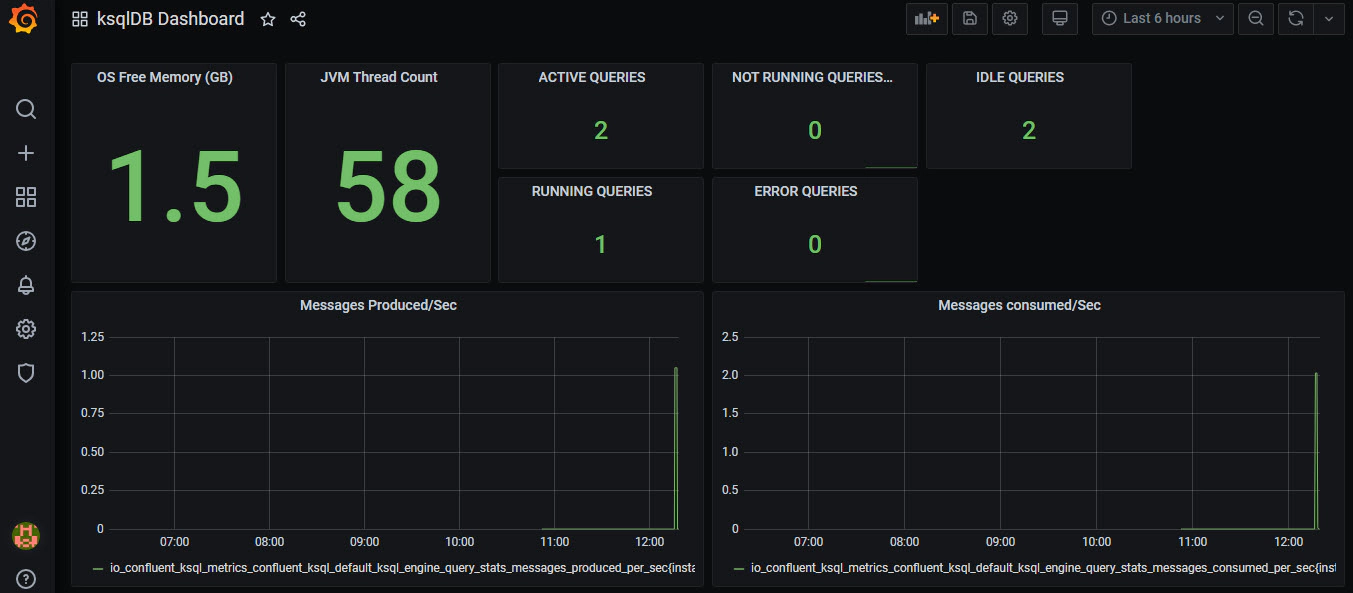Viewport: 1353px width, 593px height.
Task: Open IDLE QUERIES panel title menu
Action: (x=1020, y=77)
